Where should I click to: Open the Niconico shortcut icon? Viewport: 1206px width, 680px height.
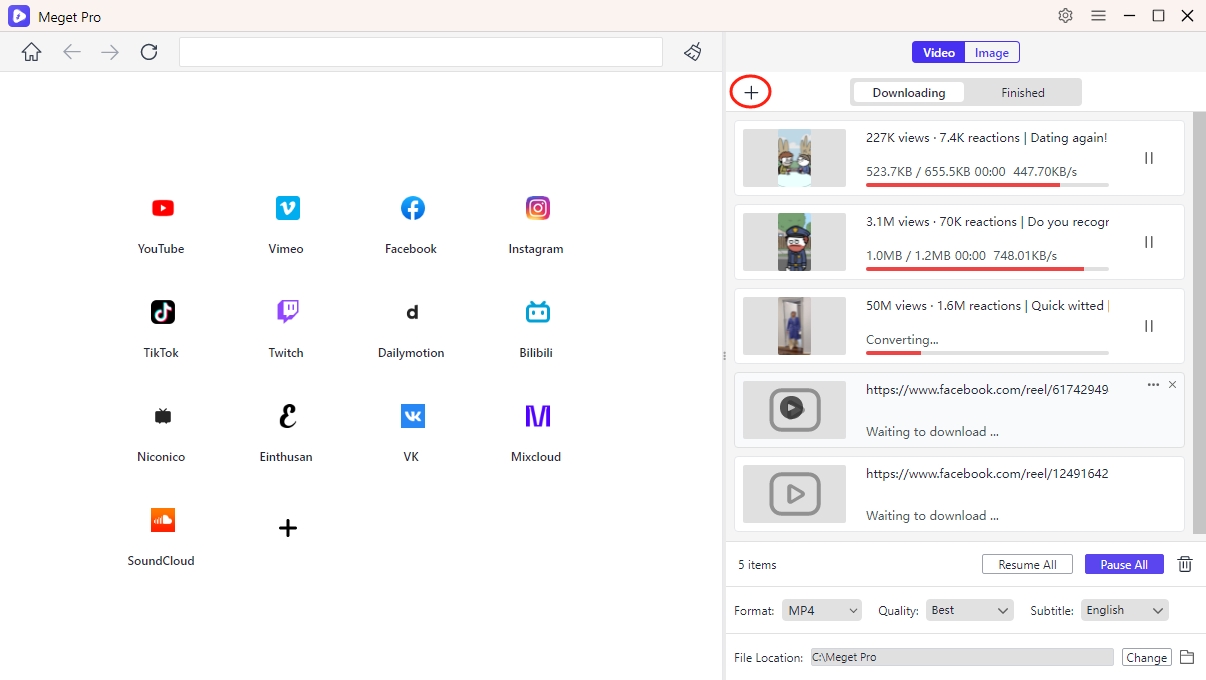(x=162, y=416)
